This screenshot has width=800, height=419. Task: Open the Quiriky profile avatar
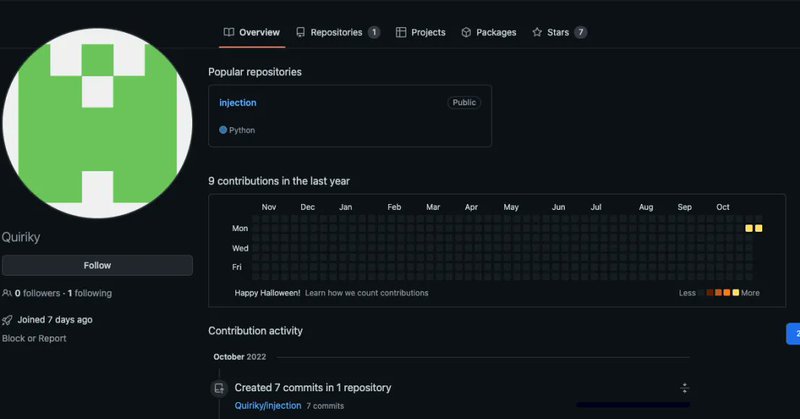[x=97, y=123]
